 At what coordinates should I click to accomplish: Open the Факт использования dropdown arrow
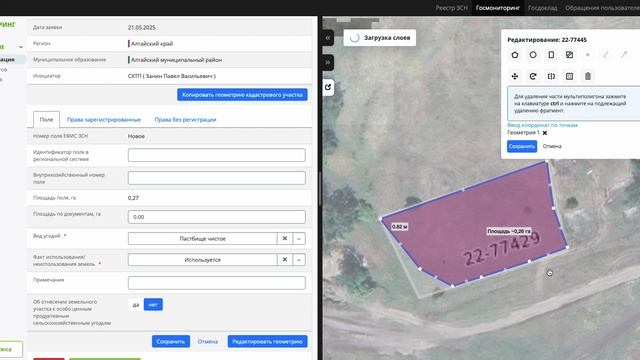tap(299, 260)
